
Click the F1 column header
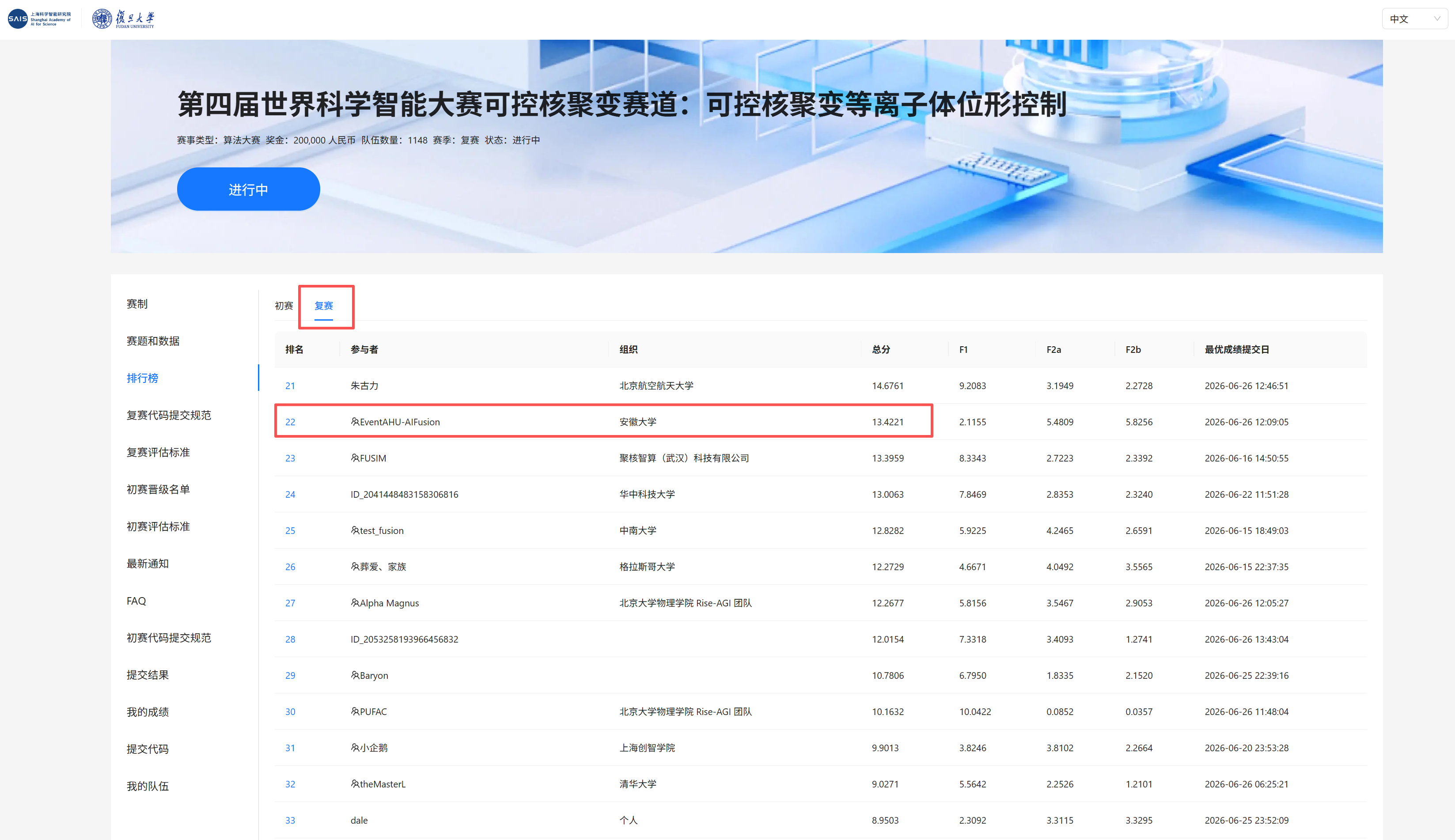[963, 350]
